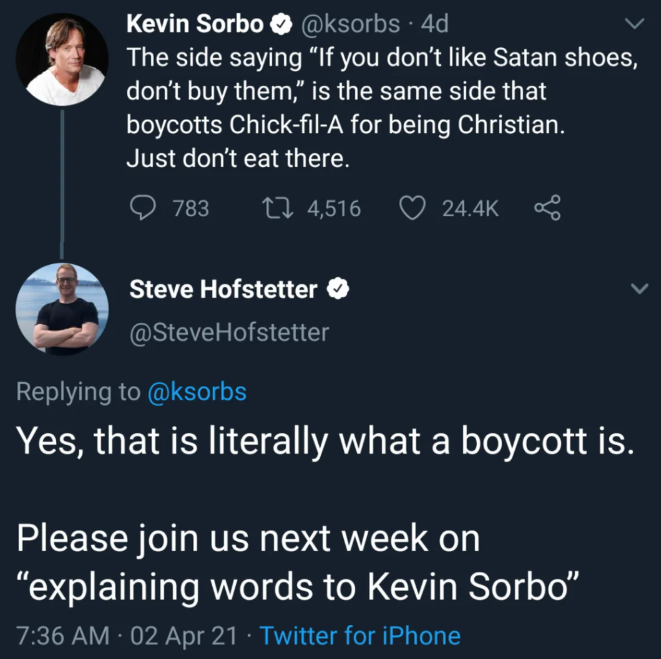
Task: Click the @ksorbs mention in Replying to
Action: 196,392
